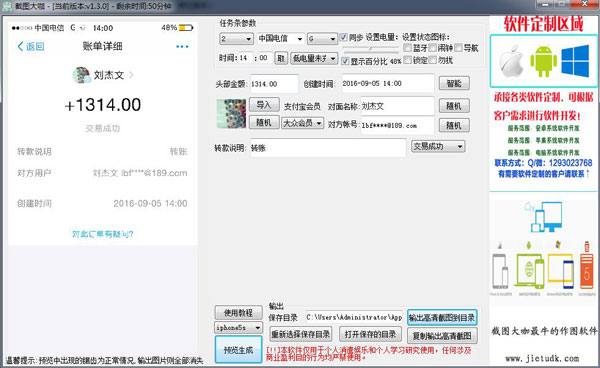600x368 pixels.
Task: Click the signal dots in phone status bar
Action: click(x=22, y=28)
